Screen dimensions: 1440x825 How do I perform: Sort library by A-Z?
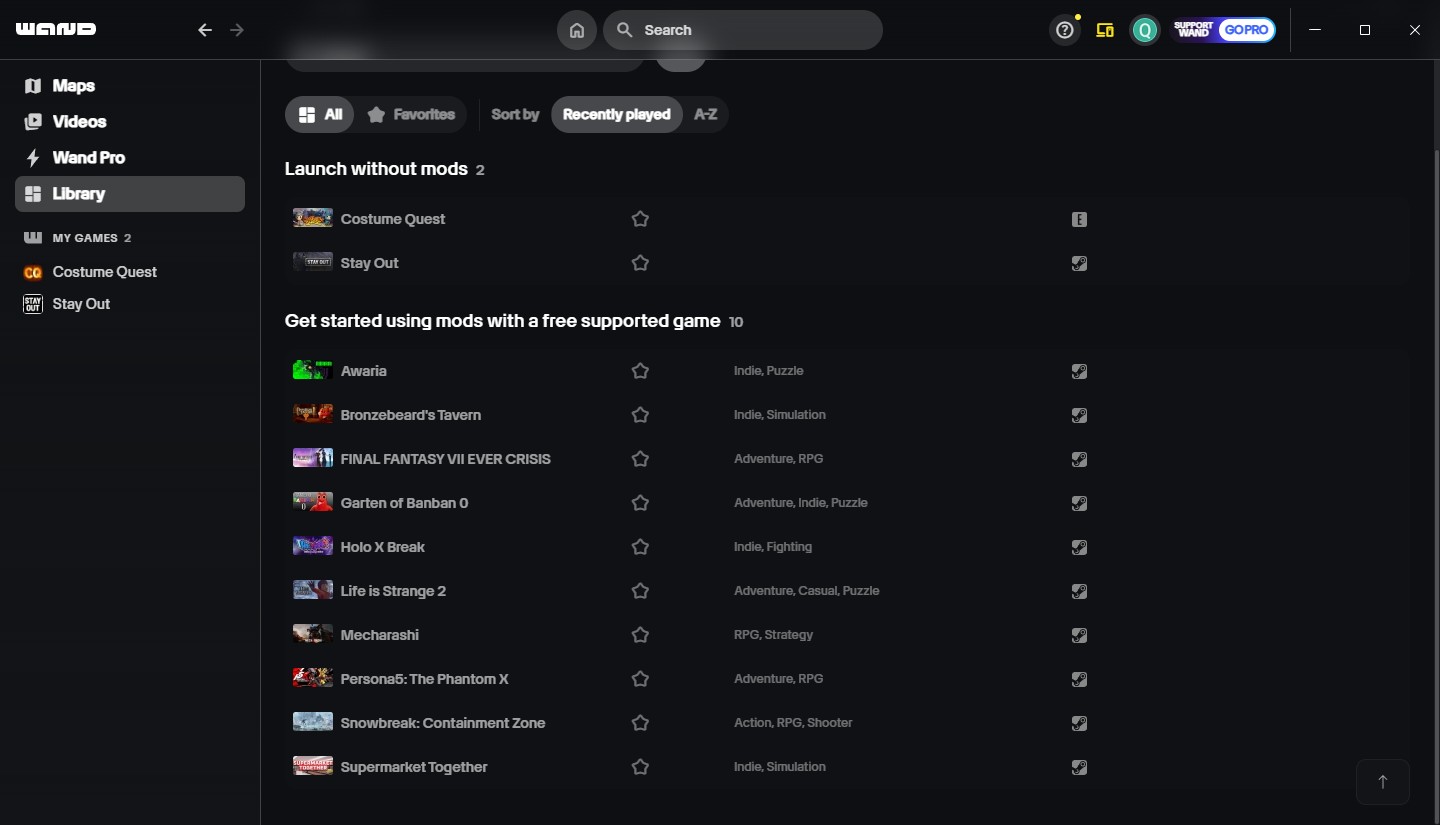[x=706, y=114]
